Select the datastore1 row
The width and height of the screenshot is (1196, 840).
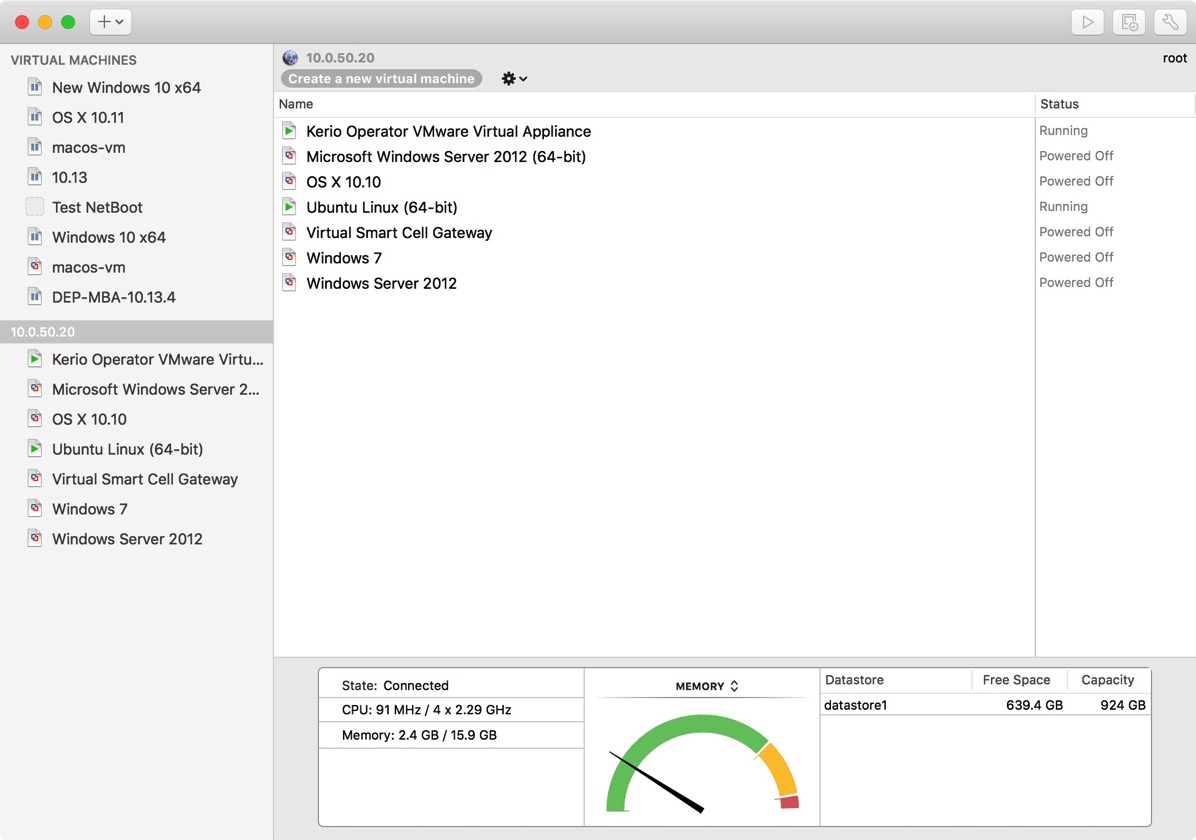[x=985, y=705]
